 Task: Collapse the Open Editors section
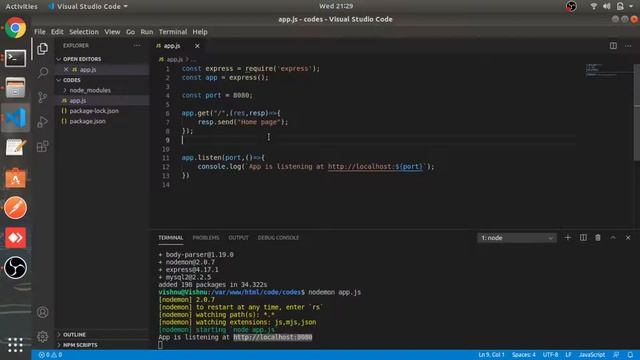pos(102,59)
